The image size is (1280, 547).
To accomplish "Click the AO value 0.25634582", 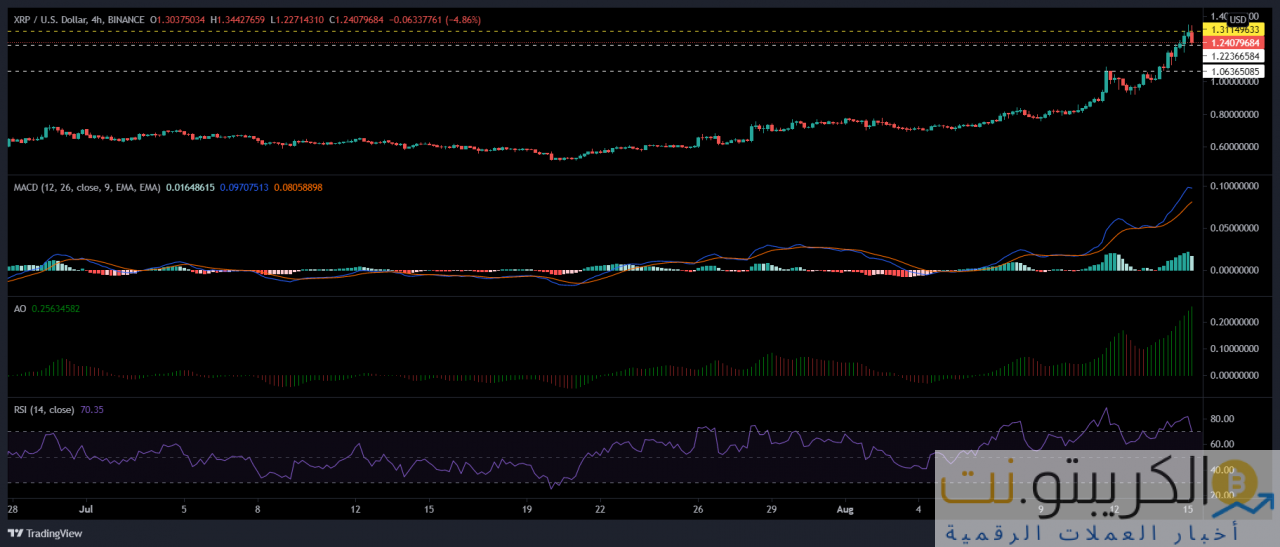I will 56,309.
